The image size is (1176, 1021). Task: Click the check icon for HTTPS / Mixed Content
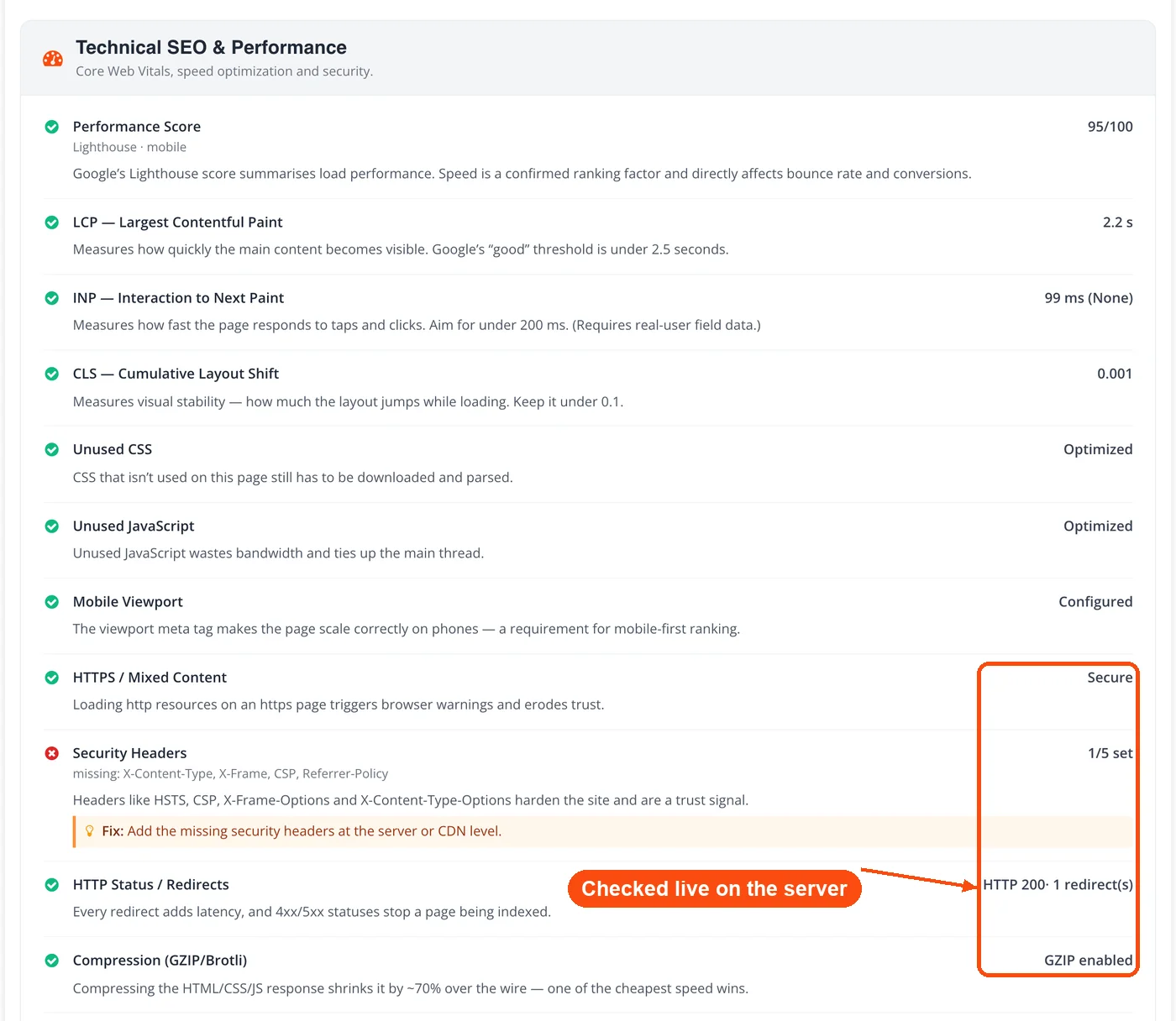(52, 678)
